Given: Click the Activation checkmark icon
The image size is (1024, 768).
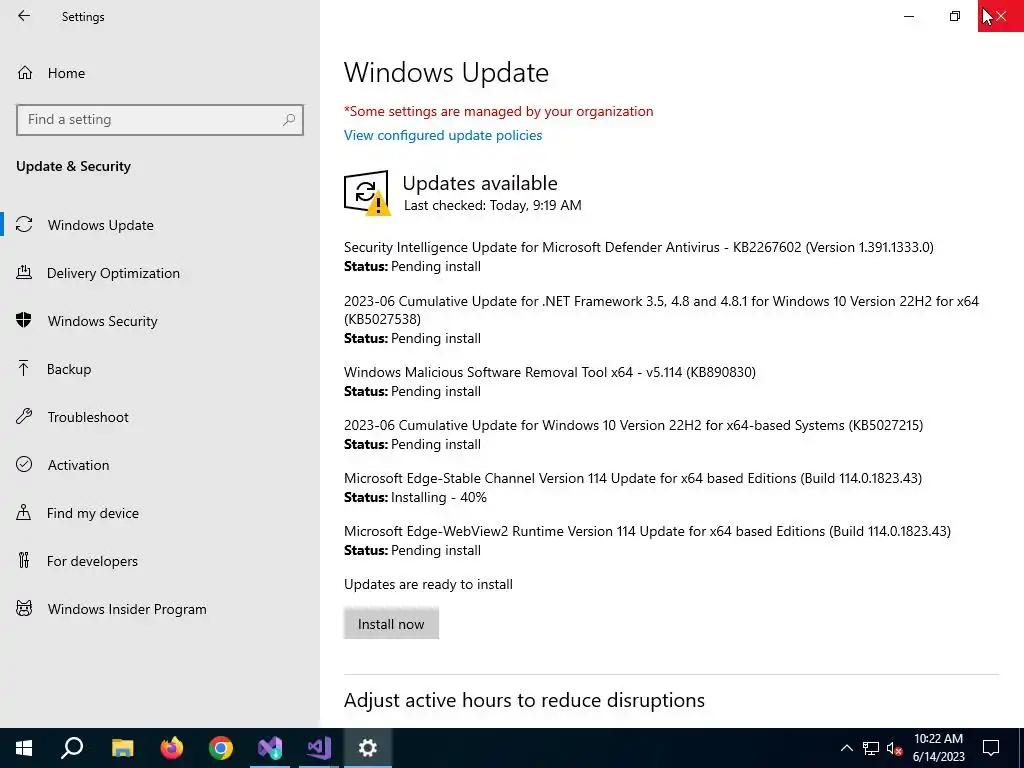Looking at the screenshot, I should click(x=24, y=464).
